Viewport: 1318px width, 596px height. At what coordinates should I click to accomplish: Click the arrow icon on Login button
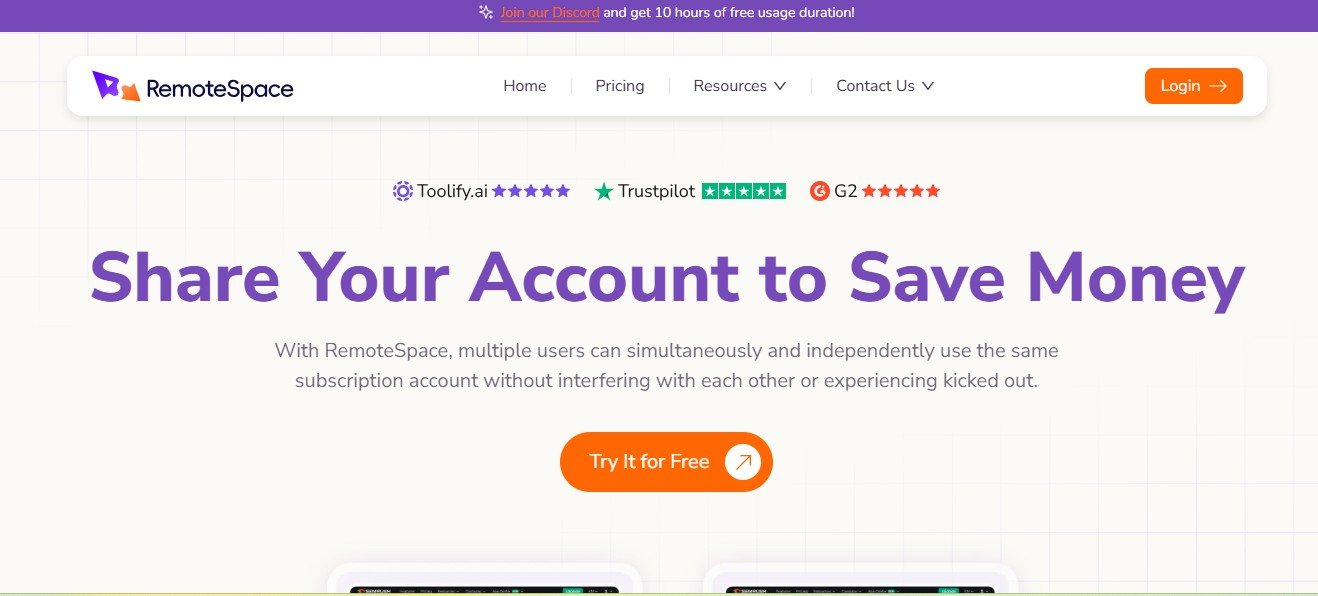pyautogui.click(x=1218, y=86)
